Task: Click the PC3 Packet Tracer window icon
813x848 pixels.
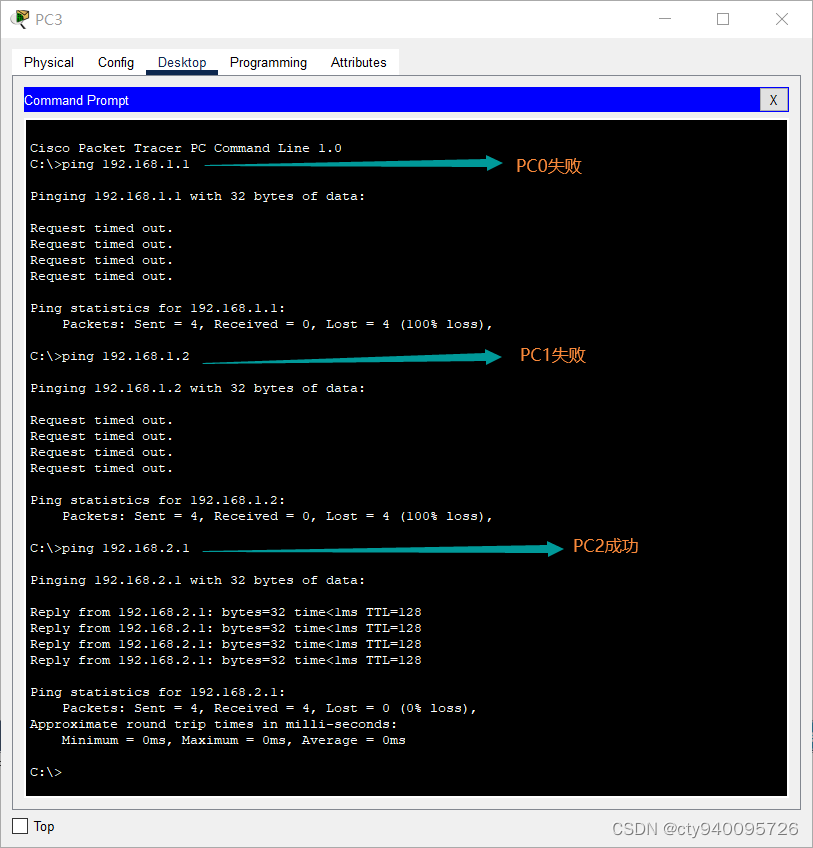Action: tap(20, 19)
